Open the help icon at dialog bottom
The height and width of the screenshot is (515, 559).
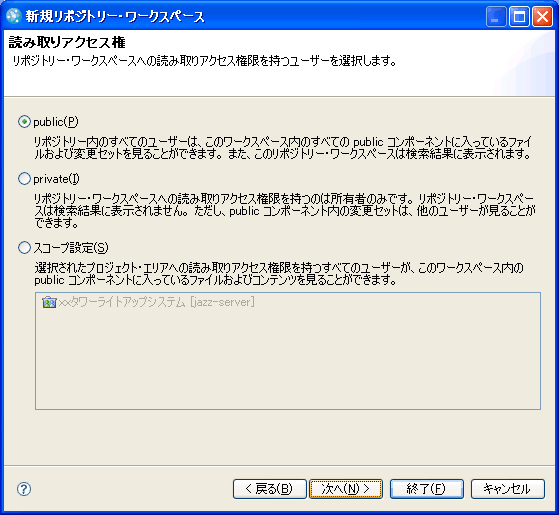[24, 489]
